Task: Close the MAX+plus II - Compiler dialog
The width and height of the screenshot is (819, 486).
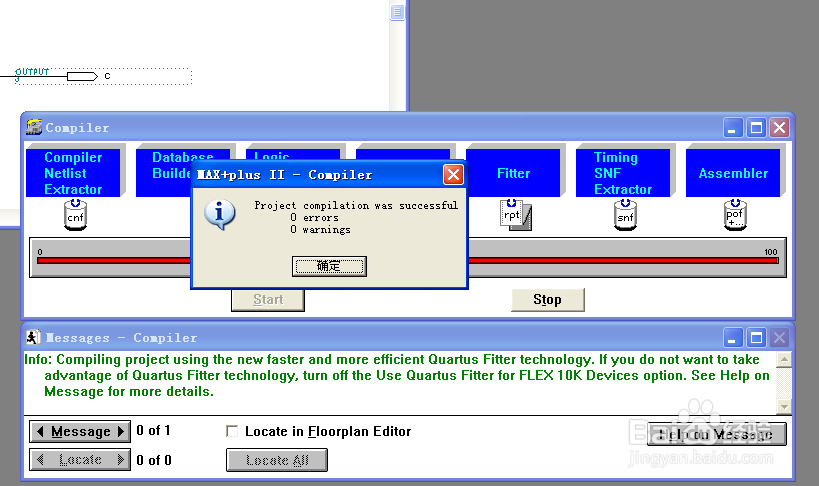Action: pos(453,175)
